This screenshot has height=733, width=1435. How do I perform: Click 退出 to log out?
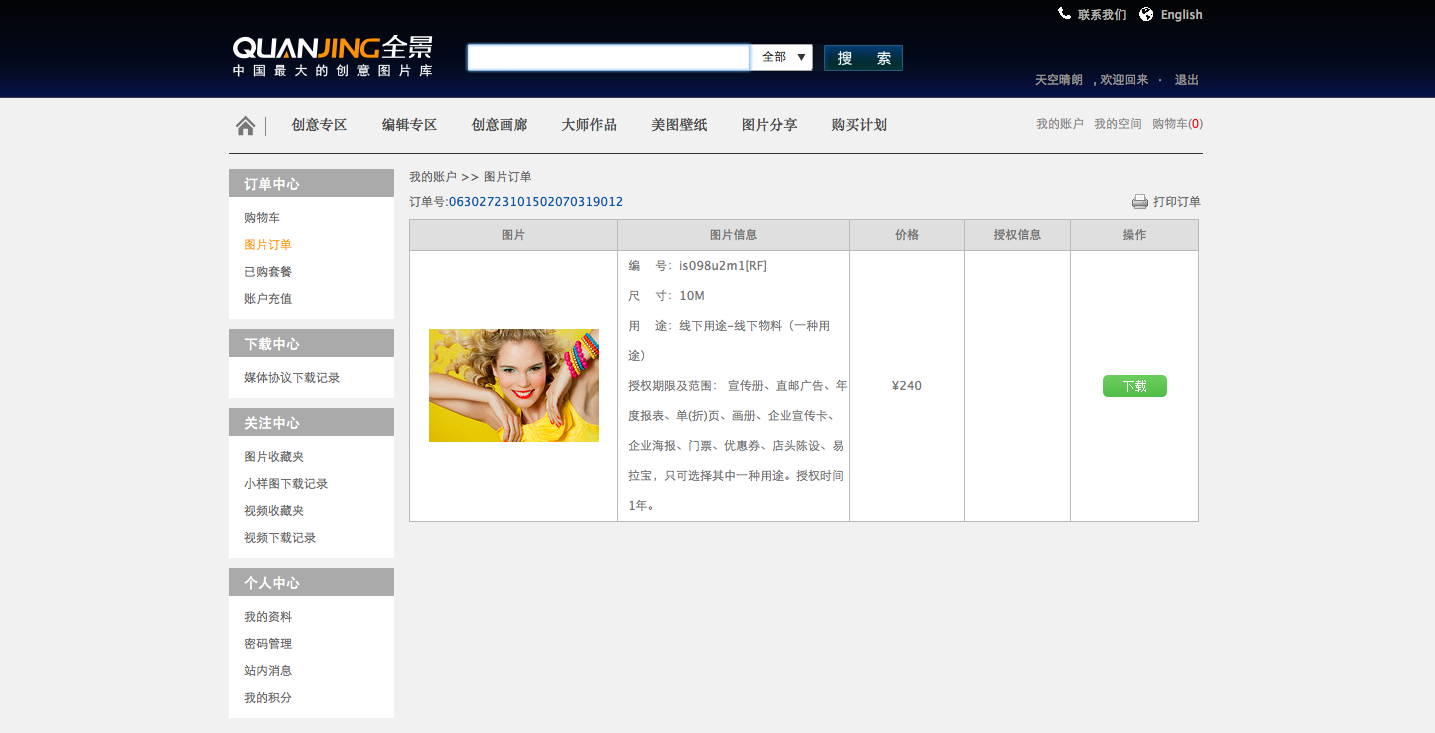coord(1186,80)
